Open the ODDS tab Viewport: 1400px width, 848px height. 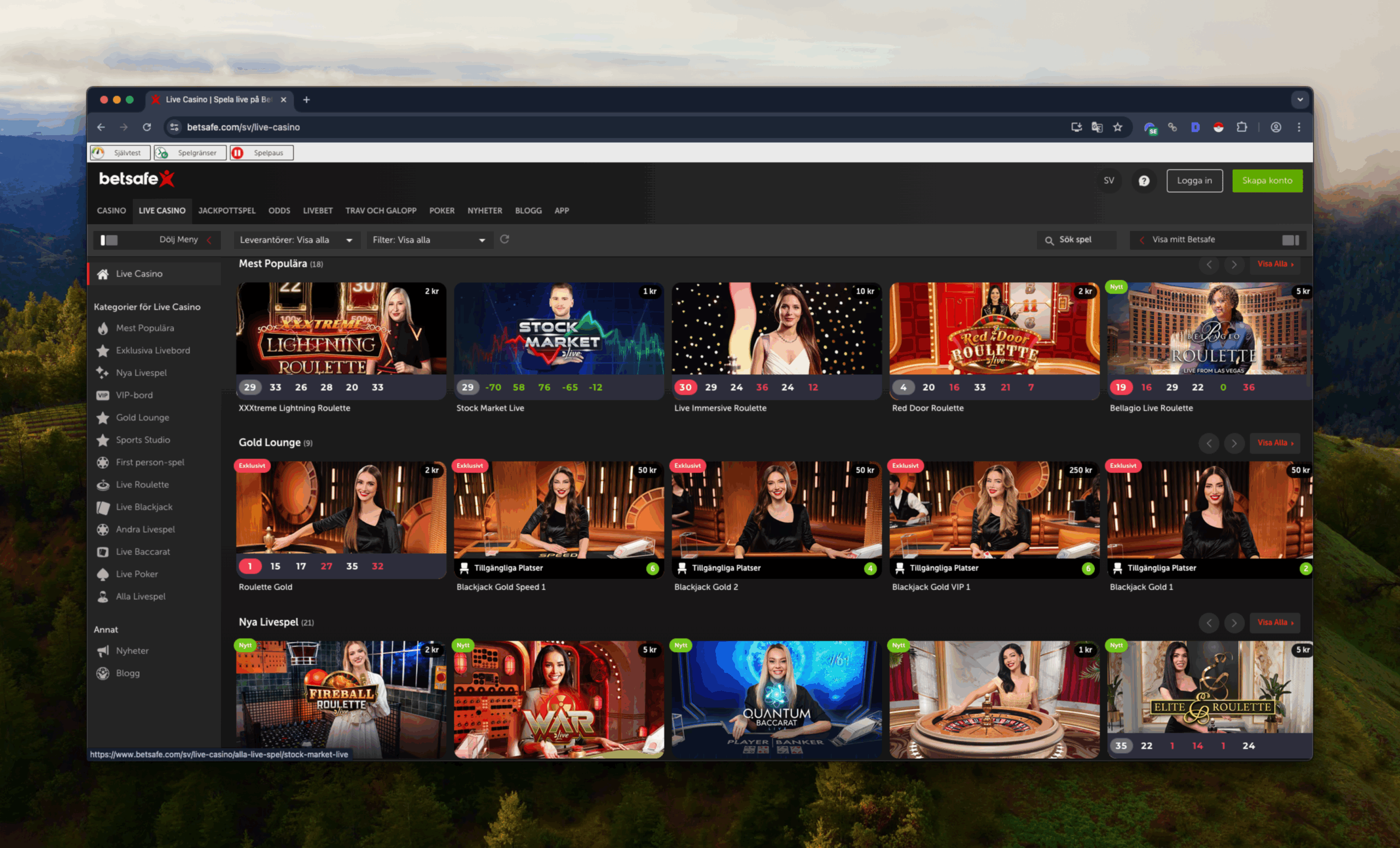point(279,211)
